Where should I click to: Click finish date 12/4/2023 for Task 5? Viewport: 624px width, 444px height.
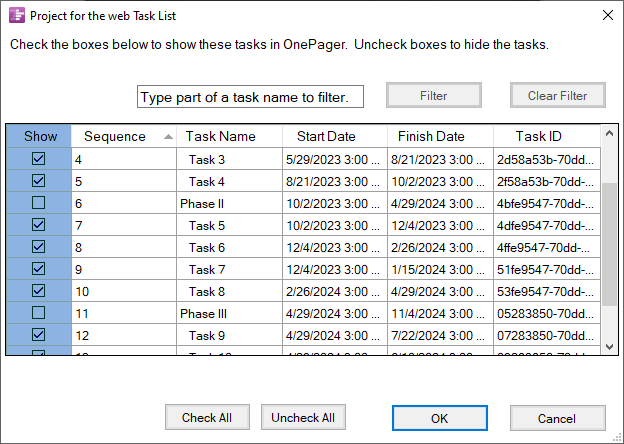tap(440, 226)
